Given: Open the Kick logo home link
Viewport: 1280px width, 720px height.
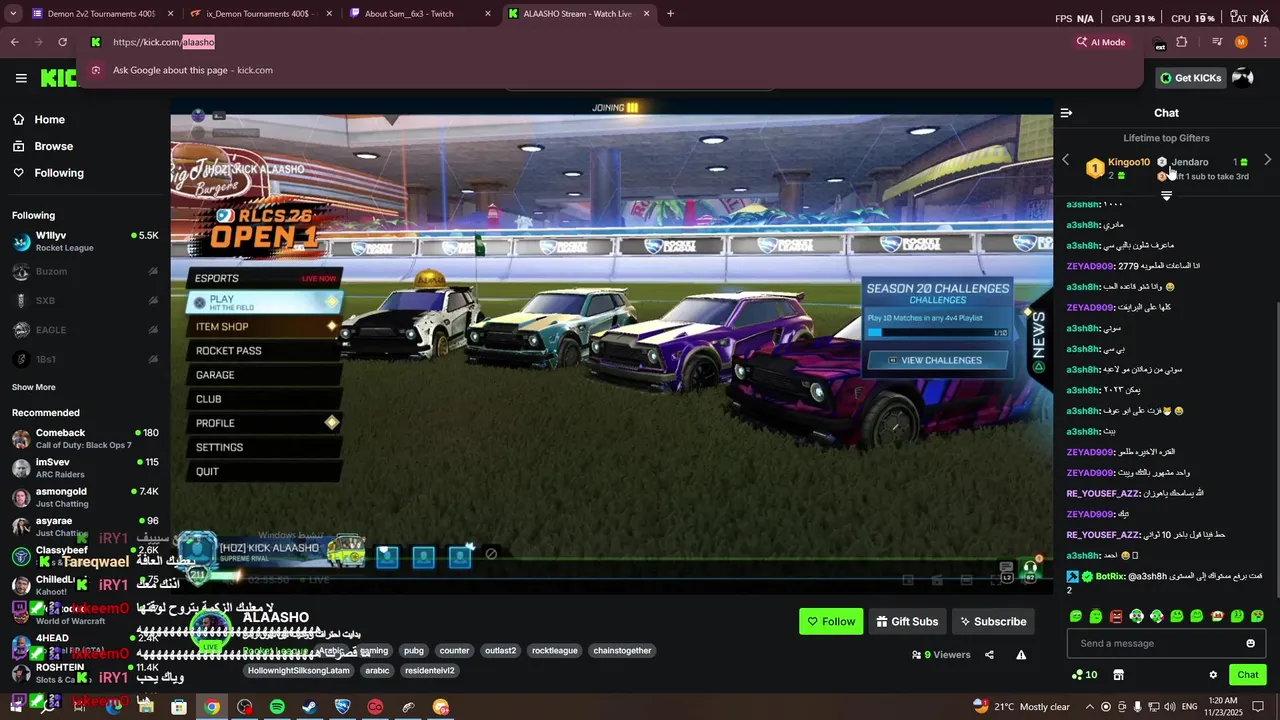Looking at the screenshot, I should (x=58, y=78).
